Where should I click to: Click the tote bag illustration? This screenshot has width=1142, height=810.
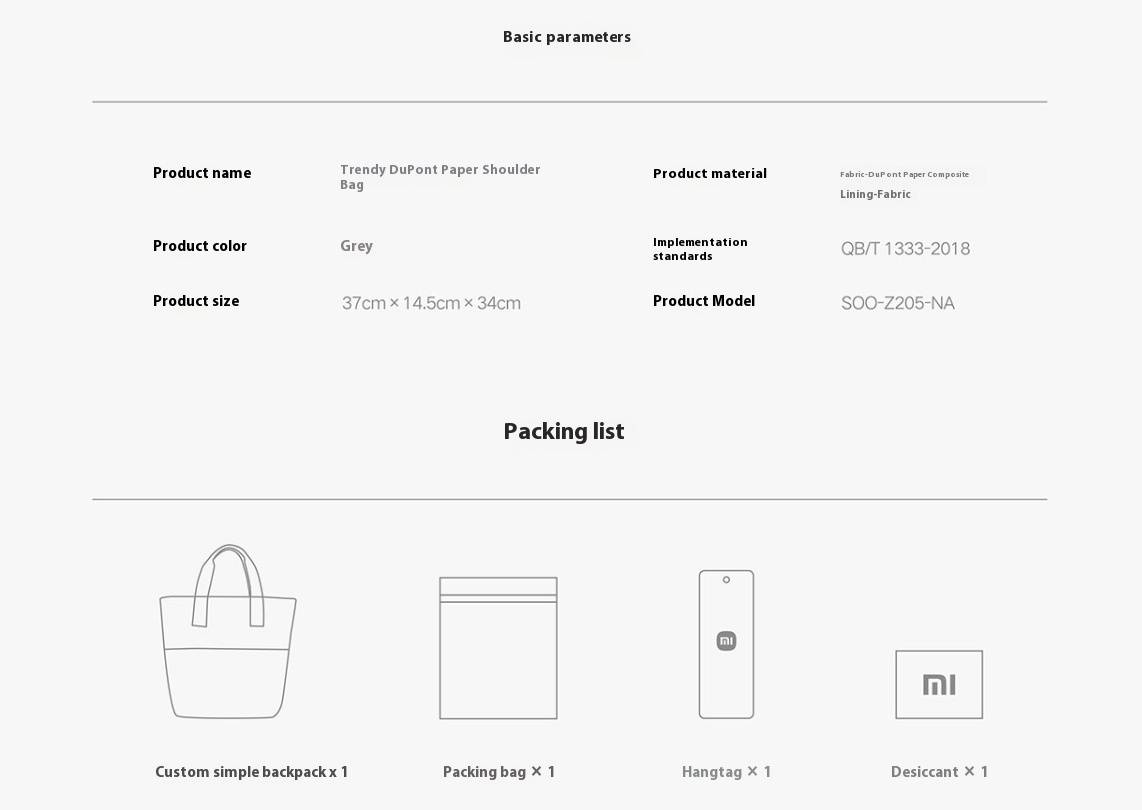coord(228,631)
